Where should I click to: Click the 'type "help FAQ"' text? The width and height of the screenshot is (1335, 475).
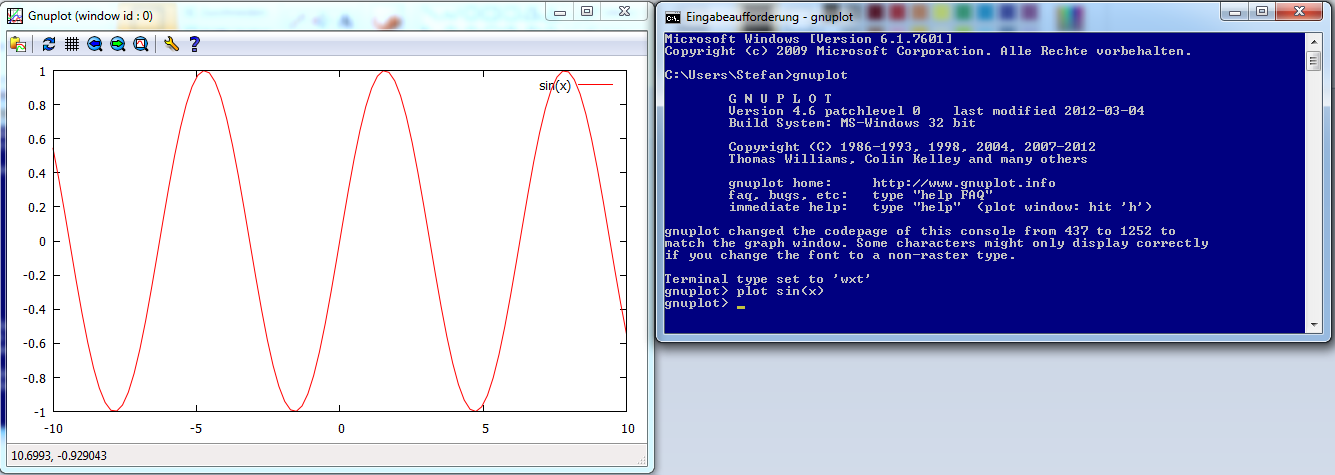pyautogui.click(x=932, y=195)
